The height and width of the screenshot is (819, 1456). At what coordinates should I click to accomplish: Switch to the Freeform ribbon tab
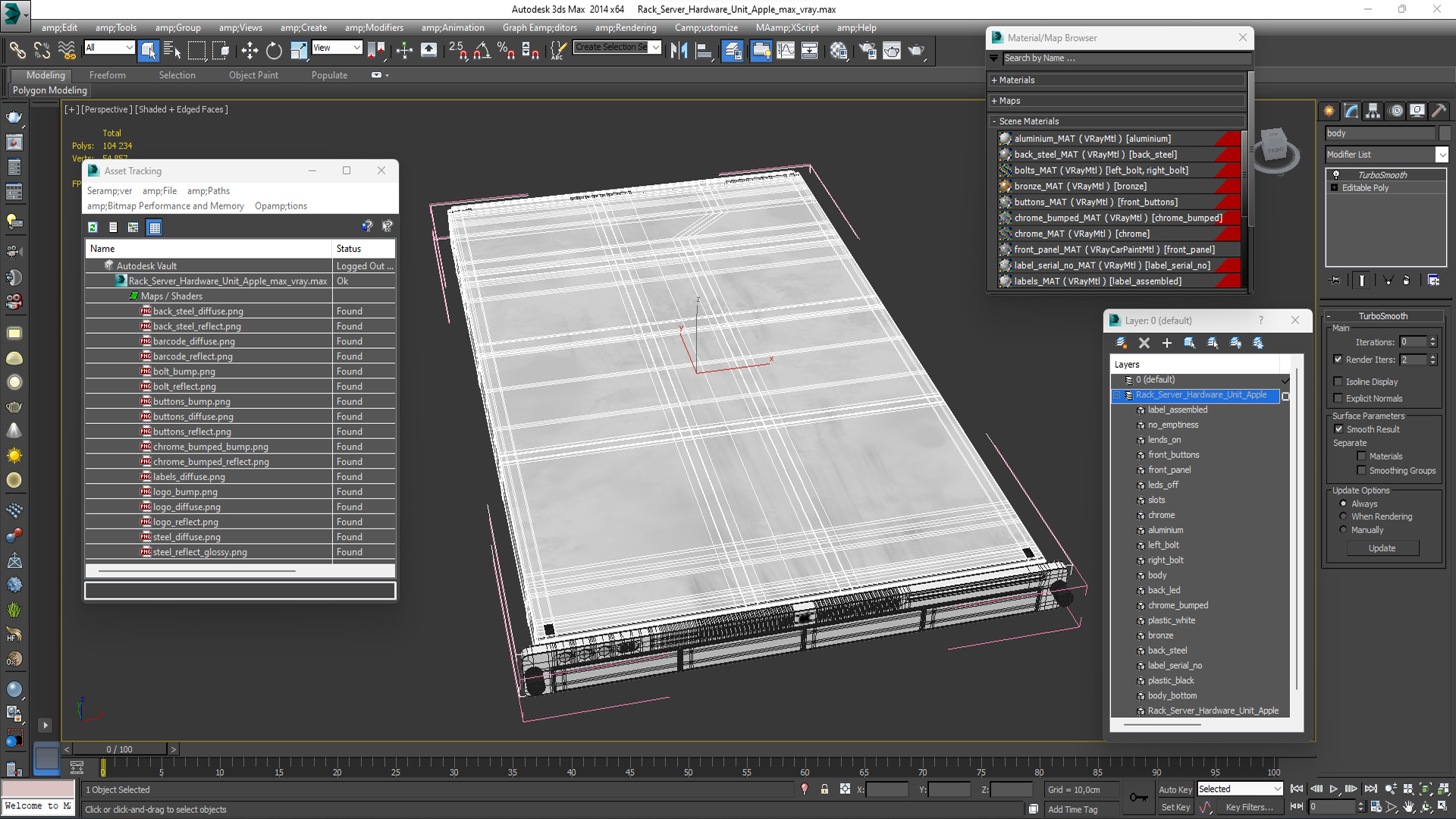click(107, 75)
